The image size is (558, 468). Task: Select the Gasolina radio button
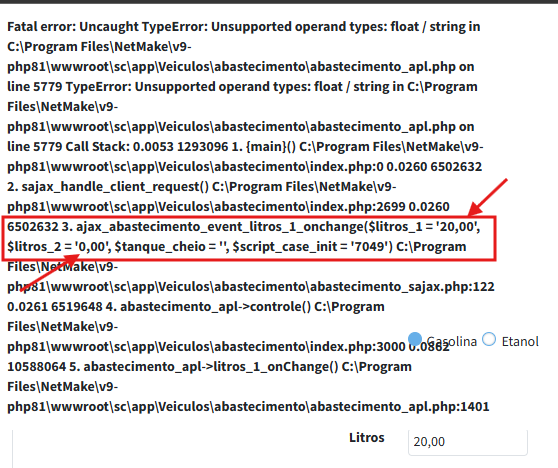point(415,339)
